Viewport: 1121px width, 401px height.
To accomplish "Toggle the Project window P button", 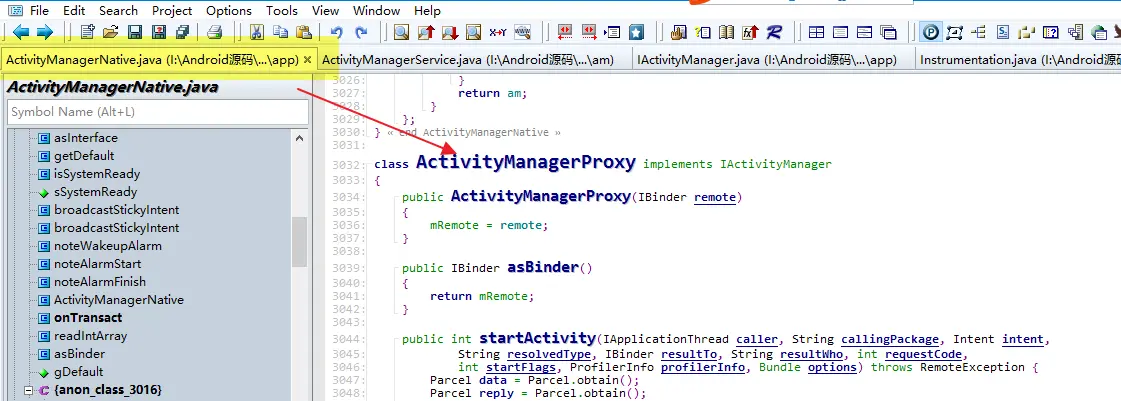I will coord(930,31).
